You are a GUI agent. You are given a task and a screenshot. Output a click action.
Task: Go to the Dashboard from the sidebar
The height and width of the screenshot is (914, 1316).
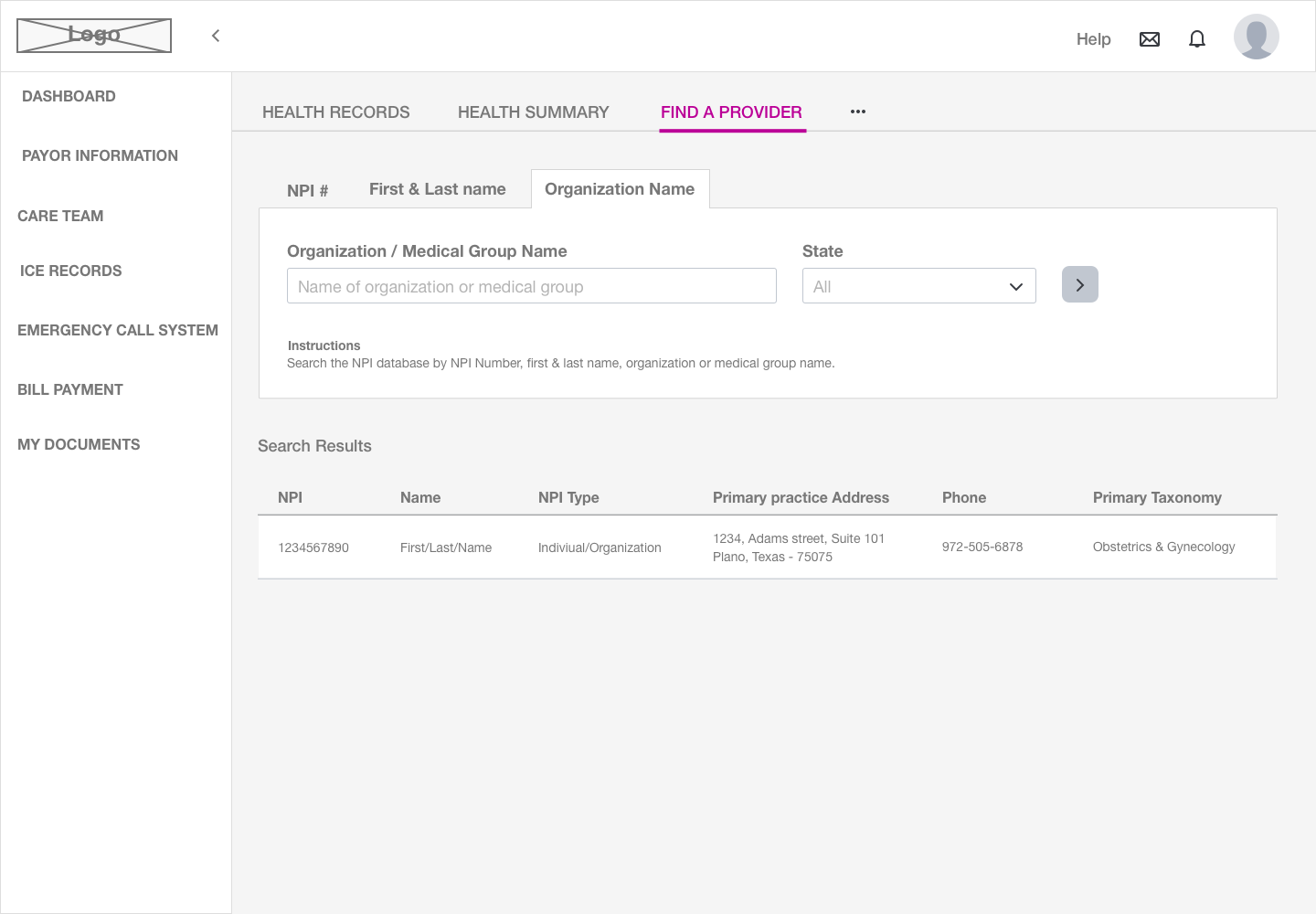point(69,96)
